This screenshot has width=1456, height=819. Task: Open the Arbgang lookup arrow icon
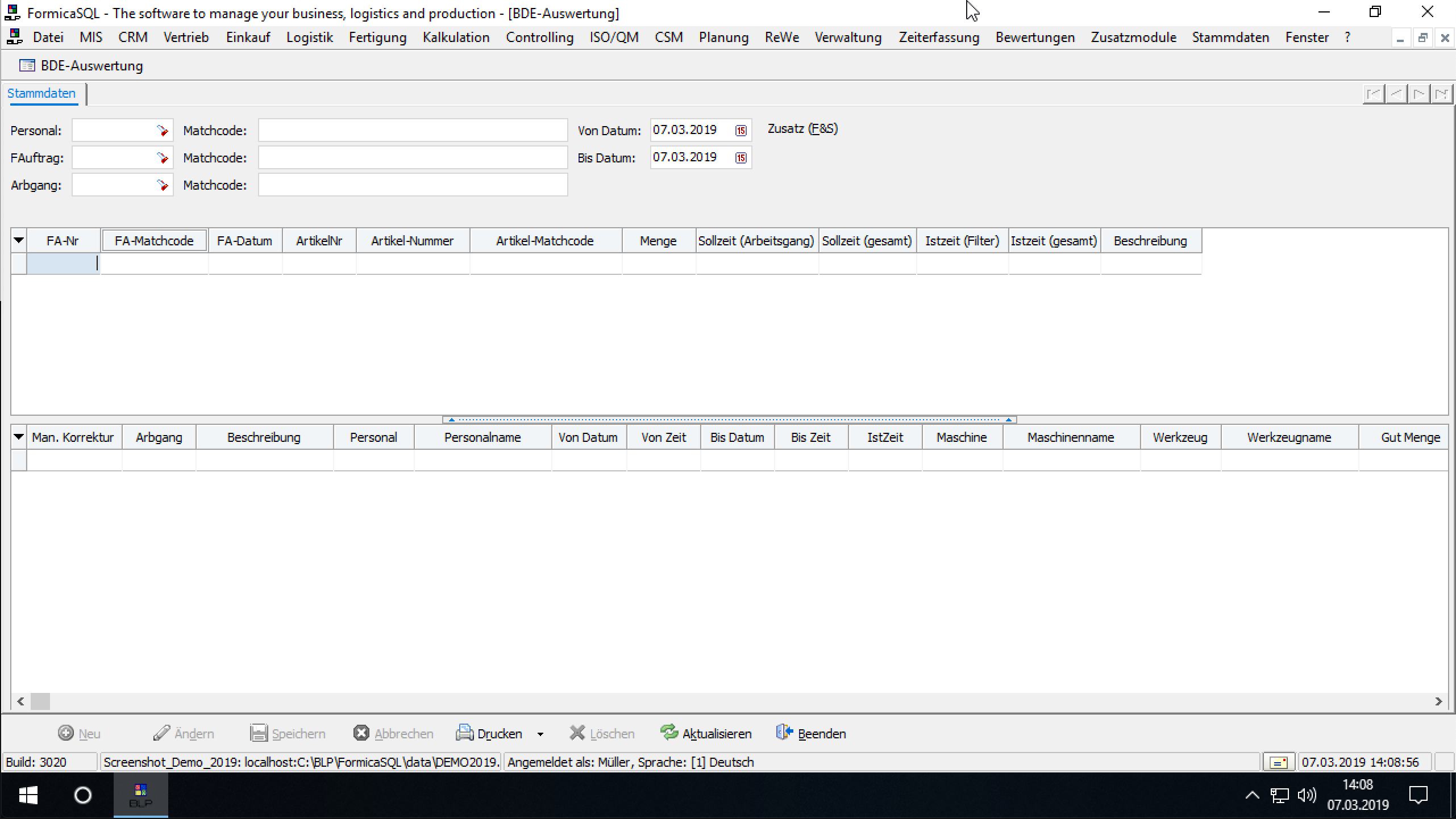pos(163,185)
